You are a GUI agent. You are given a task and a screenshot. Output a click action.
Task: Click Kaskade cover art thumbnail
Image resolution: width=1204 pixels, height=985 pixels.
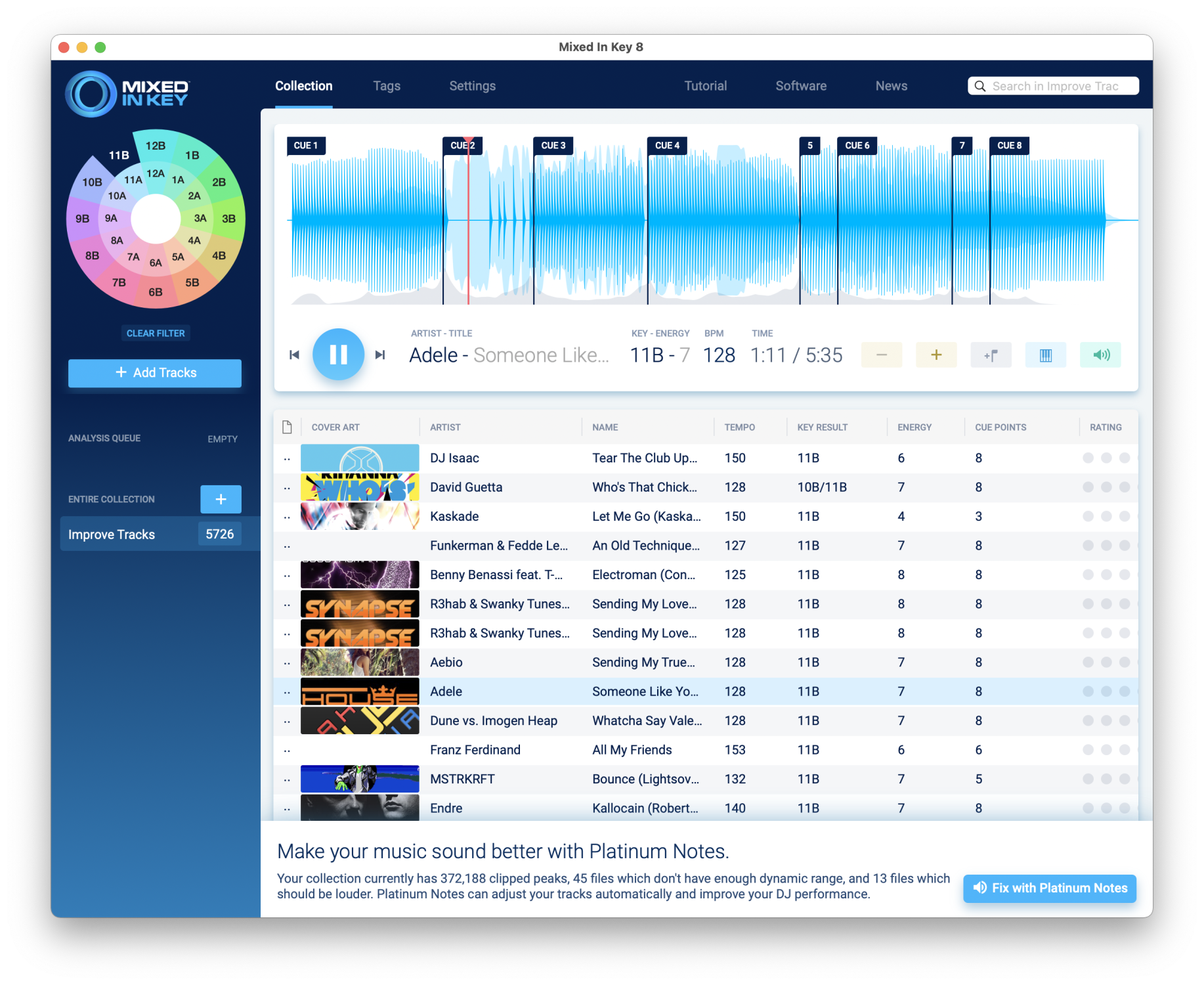(360, 516)
